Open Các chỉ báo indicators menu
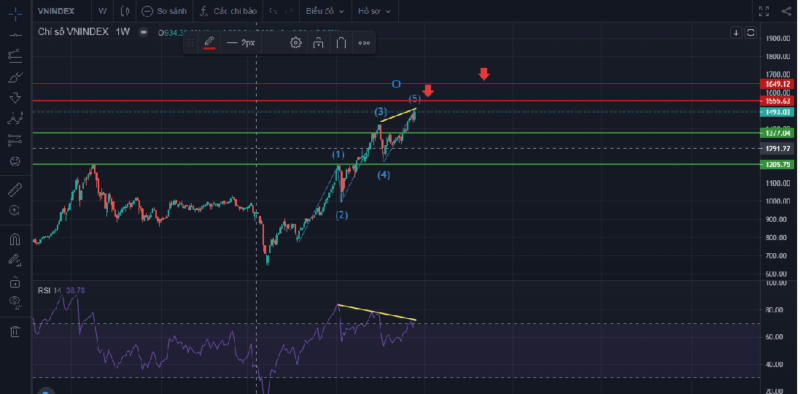Image resolution: width=800 pixels, height=394 pixels. (228, 11)
